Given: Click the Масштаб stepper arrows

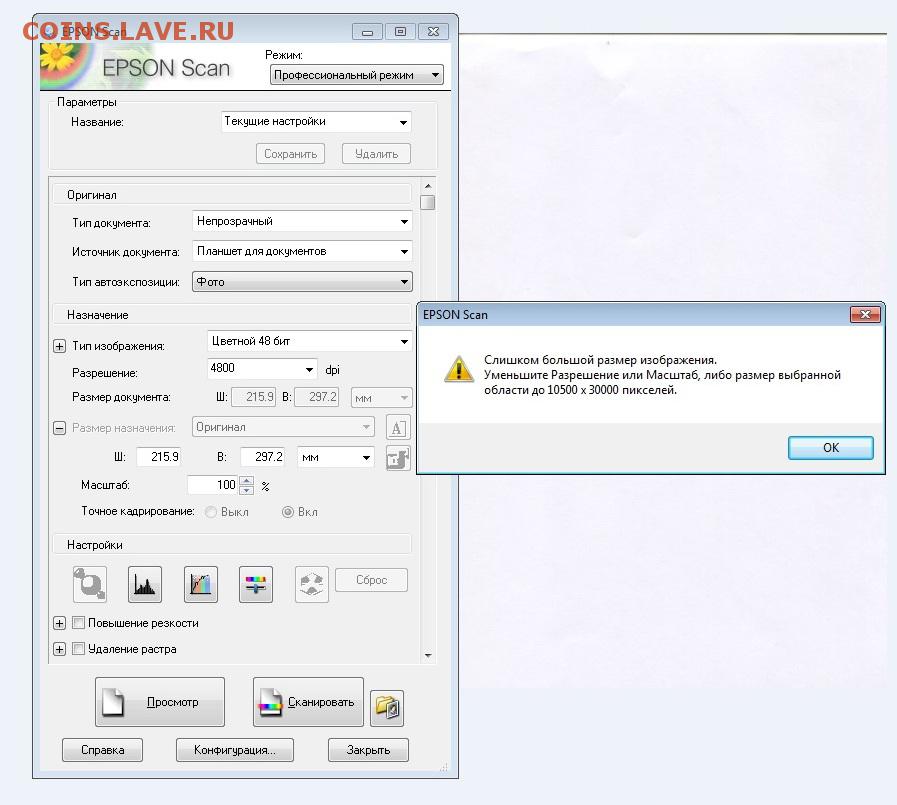Looking at the screenshot, I should 247,485.
